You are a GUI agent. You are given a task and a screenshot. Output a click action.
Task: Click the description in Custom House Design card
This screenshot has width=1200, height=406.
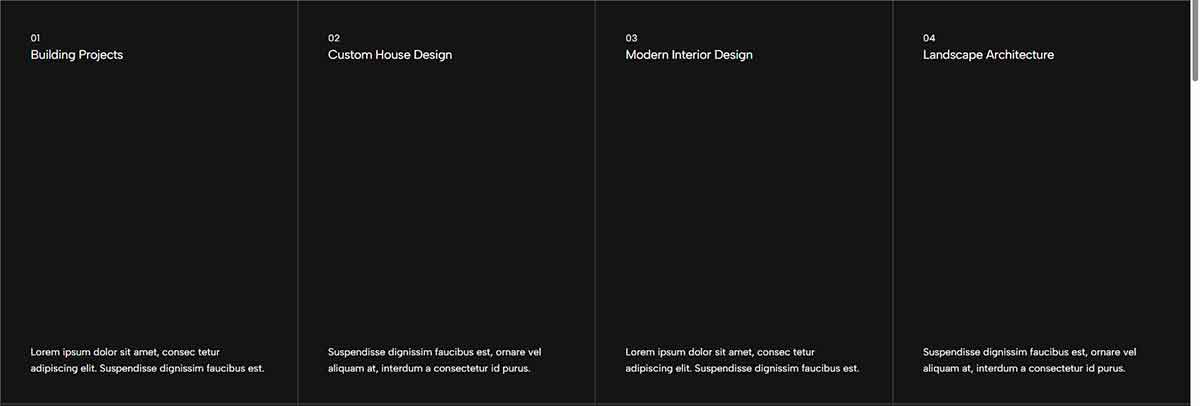click(x=434, y=360)
